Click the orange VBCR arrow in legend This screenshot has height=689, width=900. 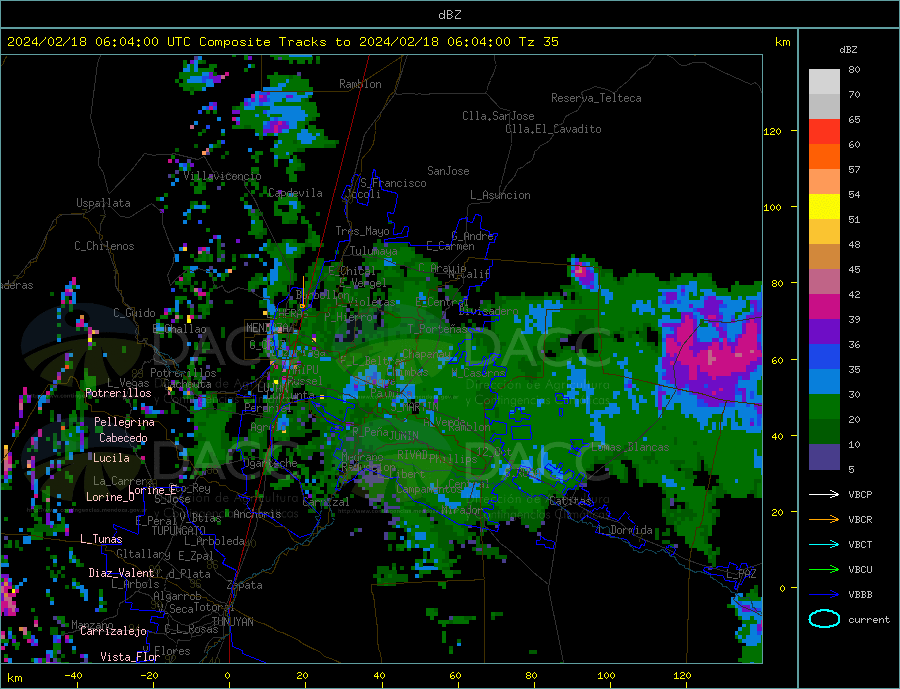tap(824, 520)
